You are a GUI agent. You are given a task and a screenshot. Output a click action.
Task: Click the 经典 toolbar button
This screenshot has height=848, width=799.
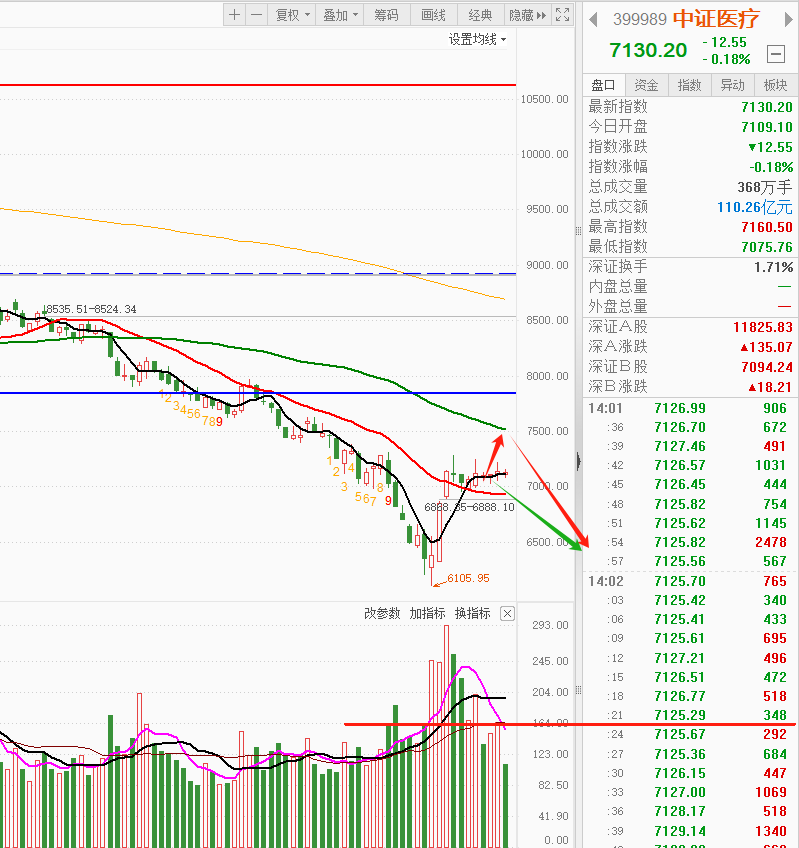480,15
